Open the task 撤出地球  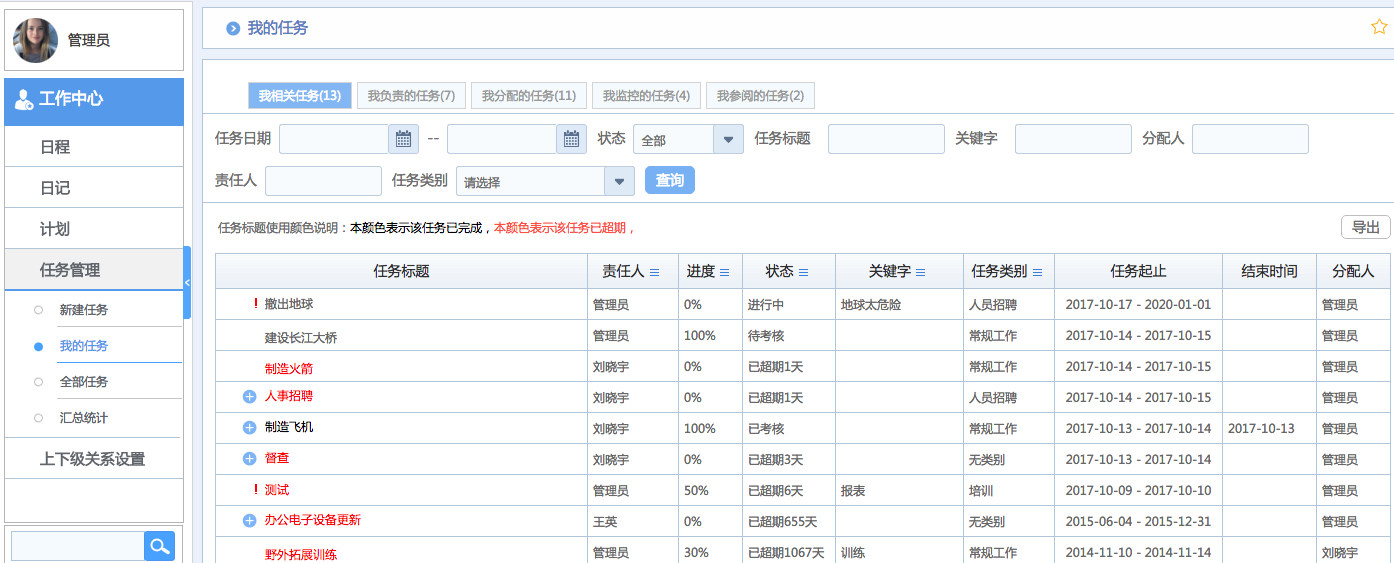289,304
